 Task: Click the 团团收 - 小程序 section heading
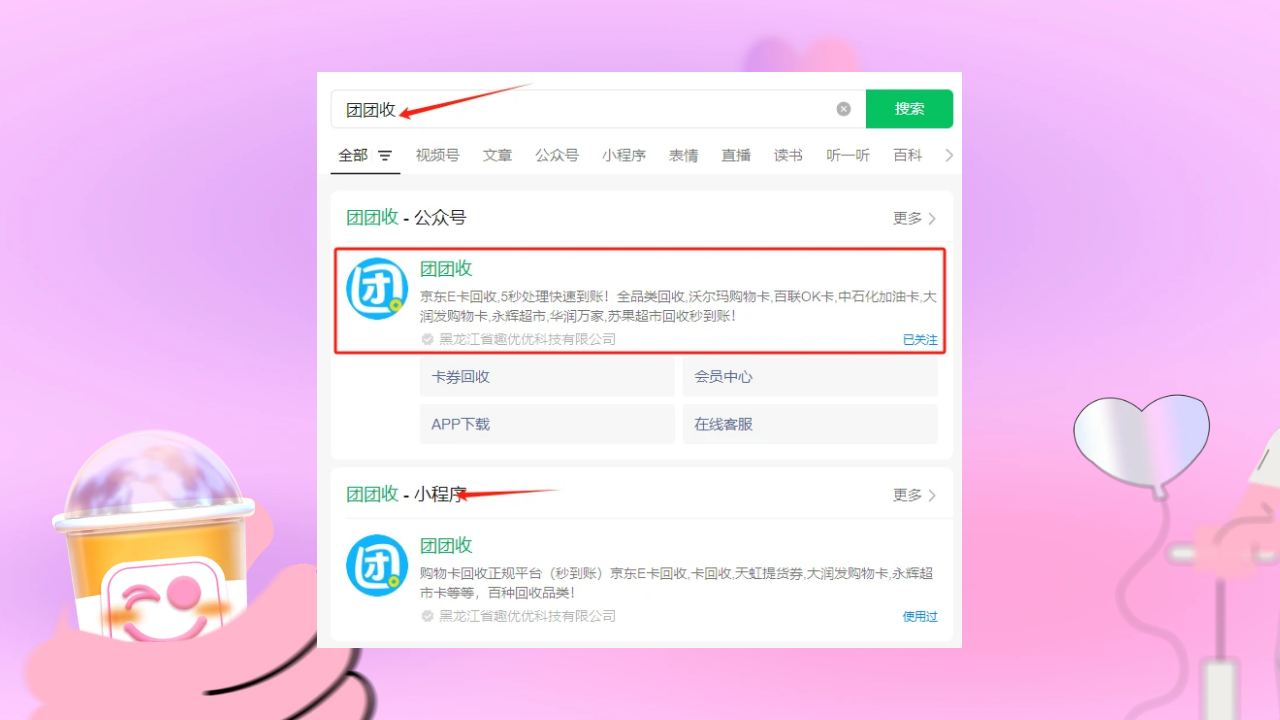click(406, 494)
